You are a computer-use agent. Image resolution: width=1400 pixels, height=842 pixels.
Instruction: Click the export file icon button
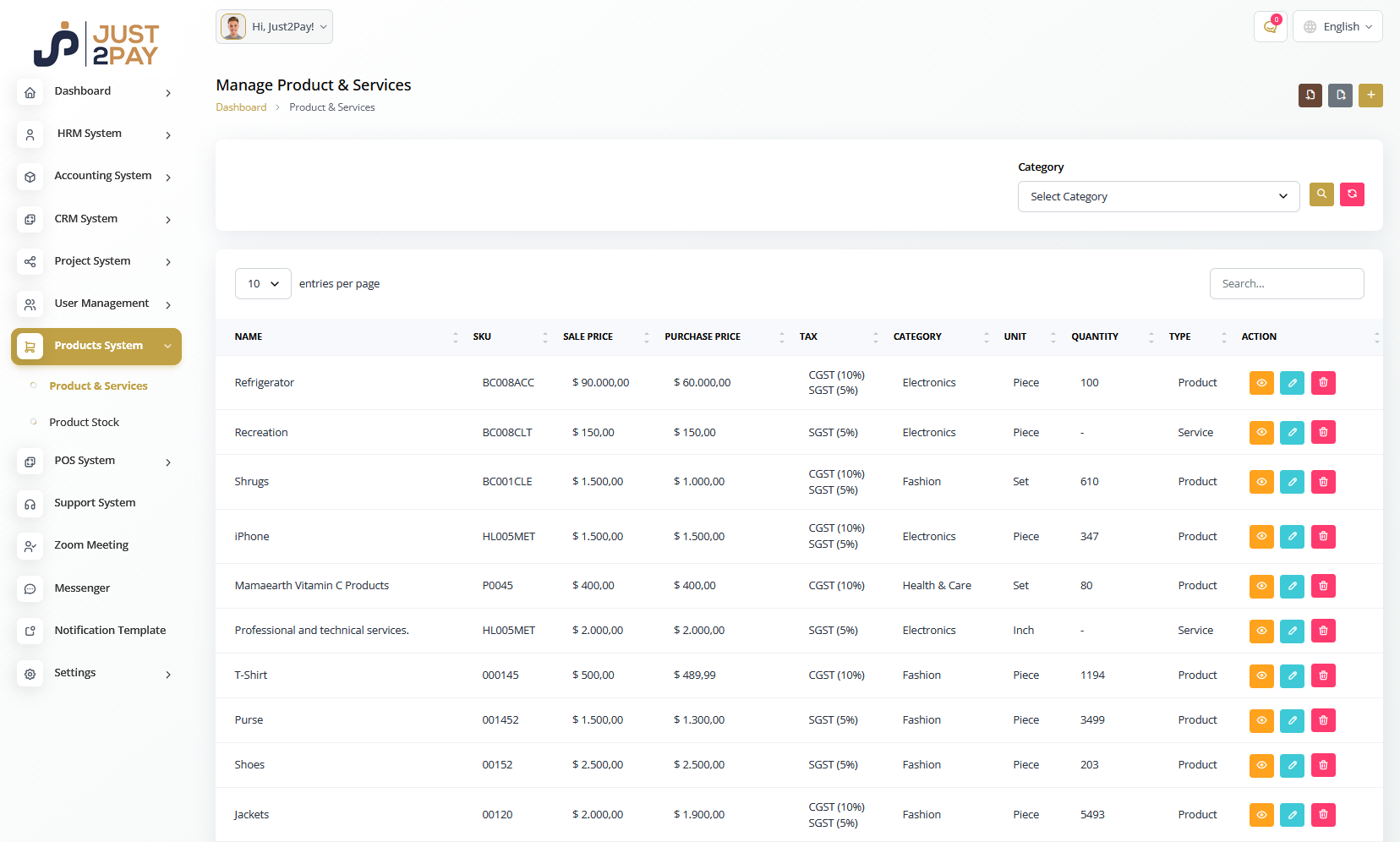pos(1340,96)
